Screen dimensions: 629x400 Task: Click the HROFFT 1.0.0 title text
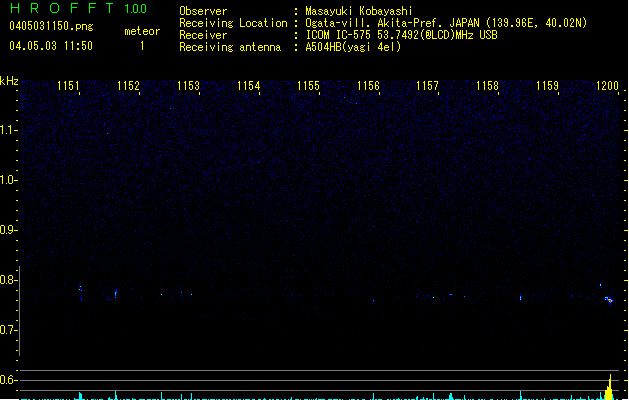(79, 8)
